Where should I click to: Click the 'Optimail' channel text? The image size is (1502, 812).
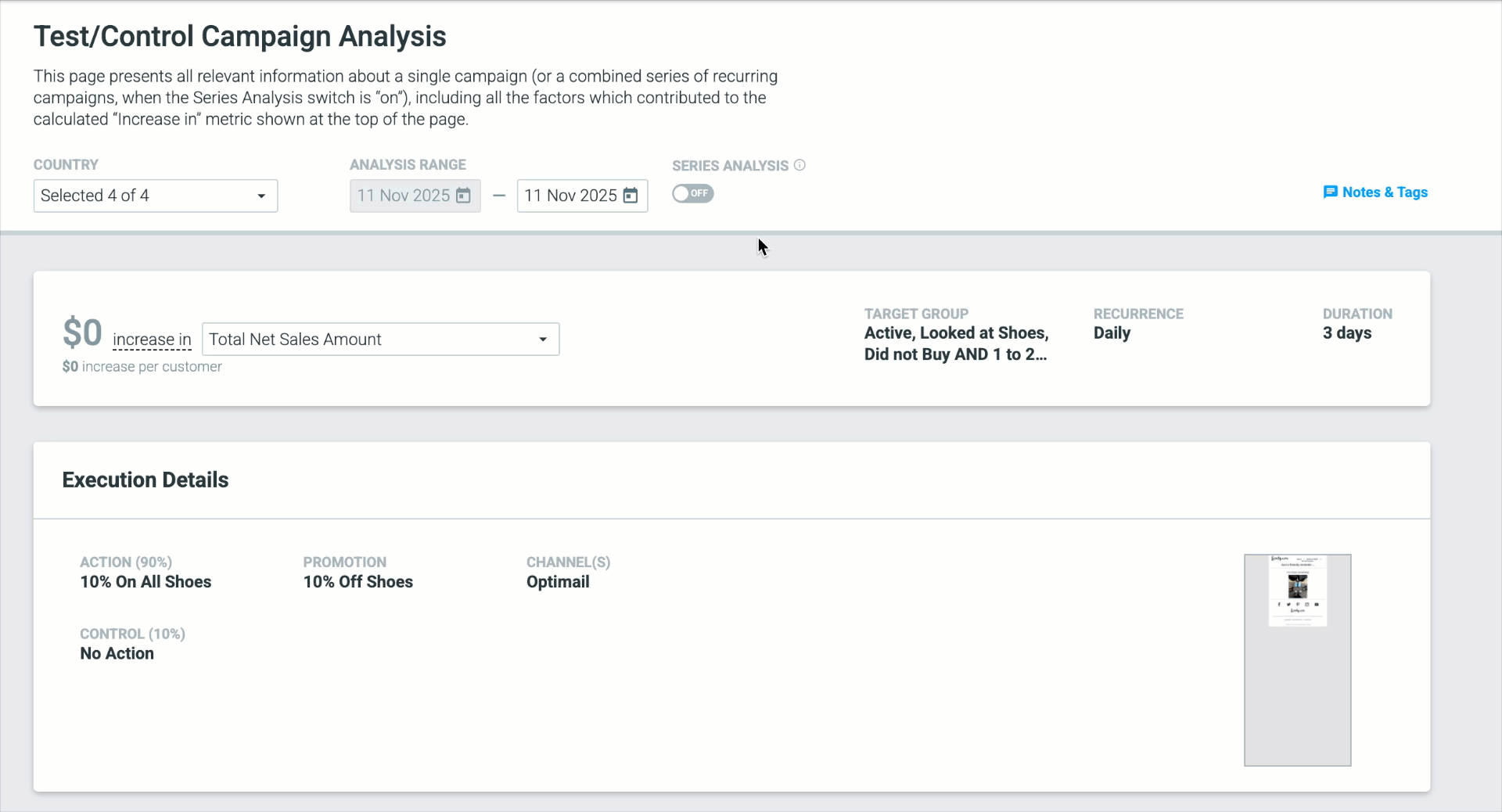558,582
